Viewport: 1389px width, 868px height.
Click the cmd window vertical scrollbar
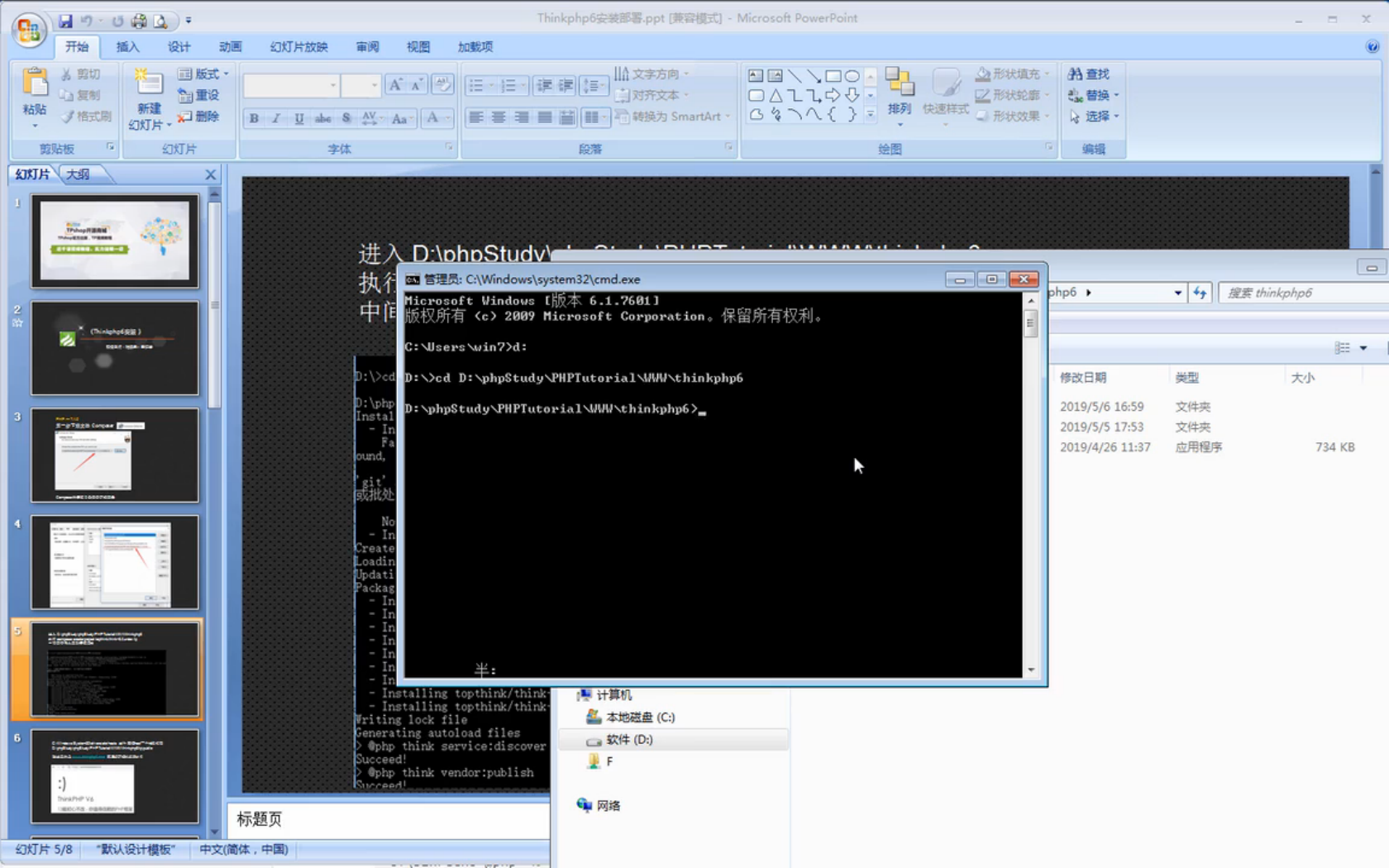click(x=1030, y=484)
